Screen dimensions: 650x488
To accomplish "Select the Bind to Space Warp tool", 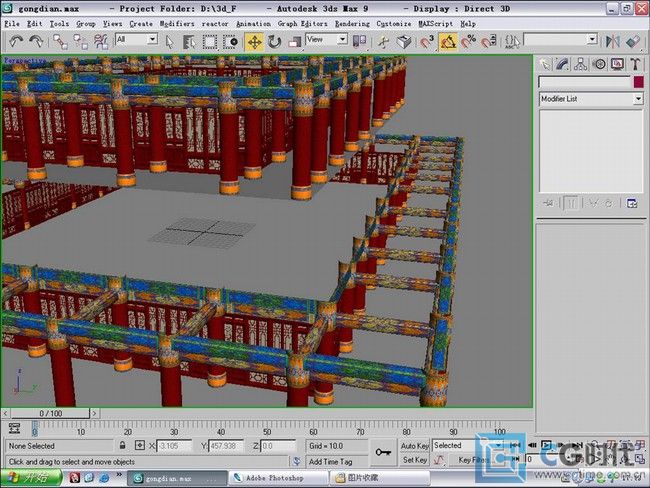I will (101, 41).
